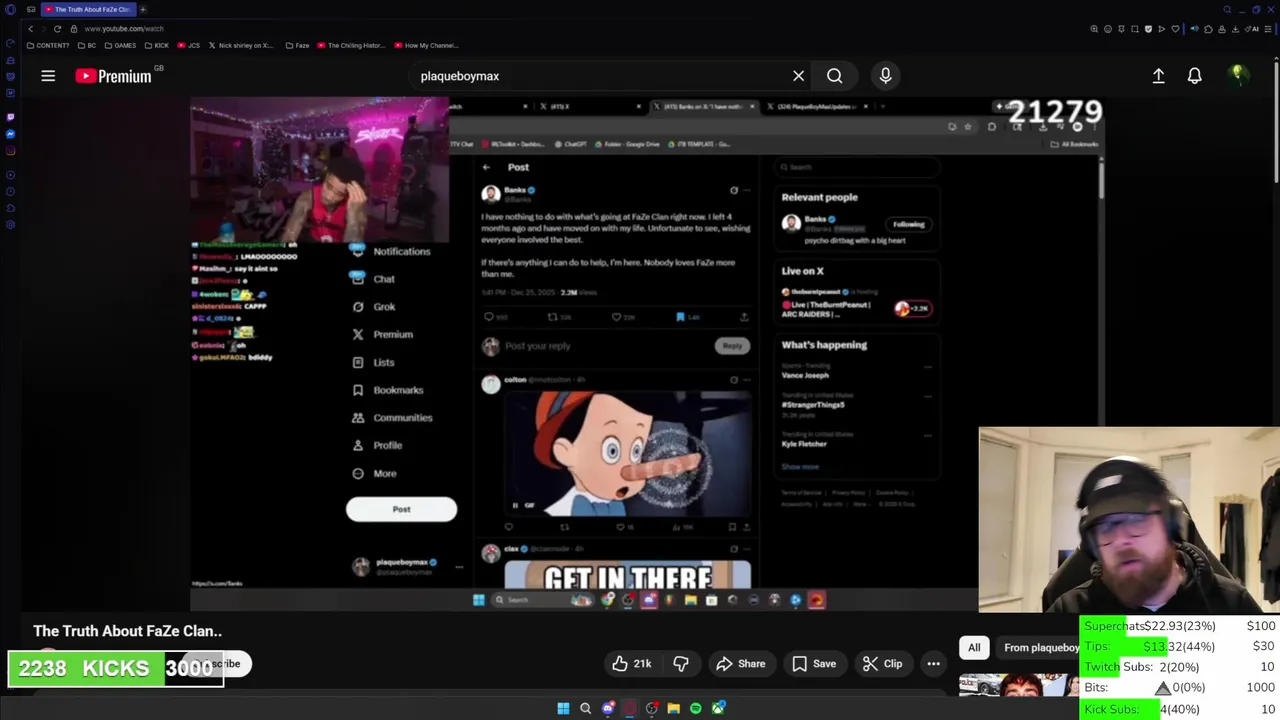Screen dimensions: 1280x720
Task: Open a new browser tab
Action: click(143, 9)
